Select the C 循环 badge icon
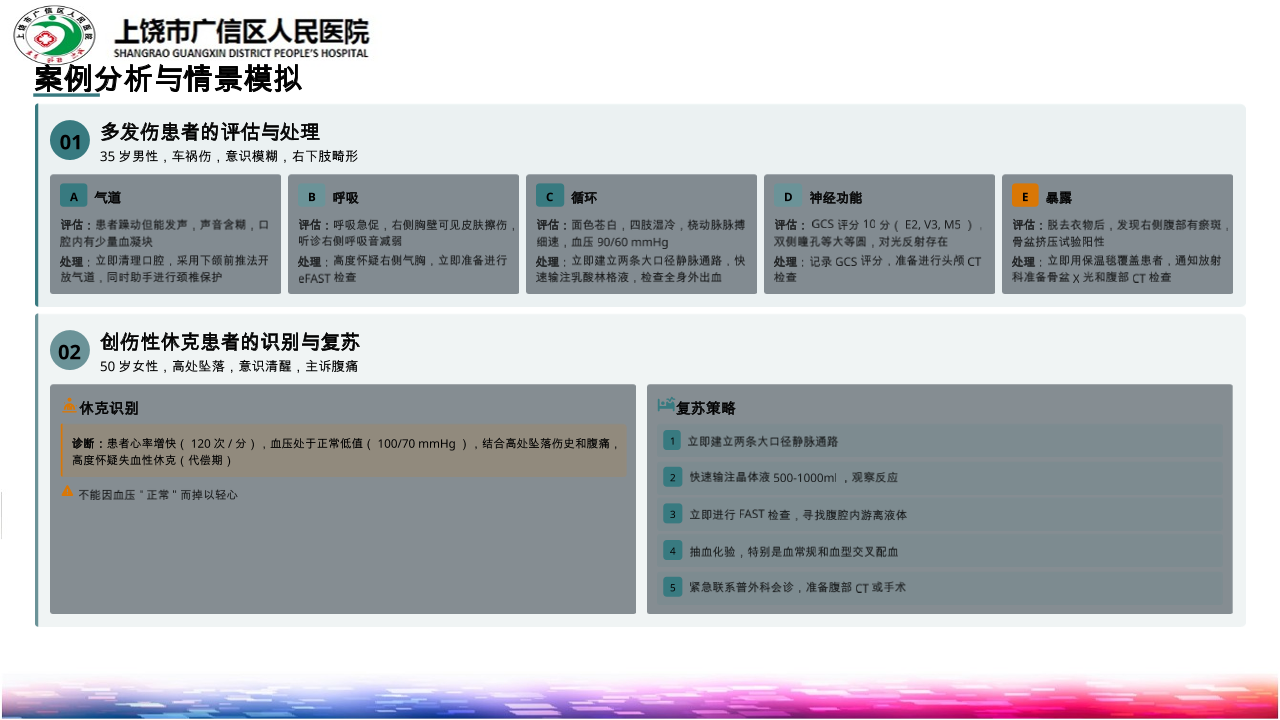The height and width of the screenshot is (720, 1280). [x=549, y=196]
